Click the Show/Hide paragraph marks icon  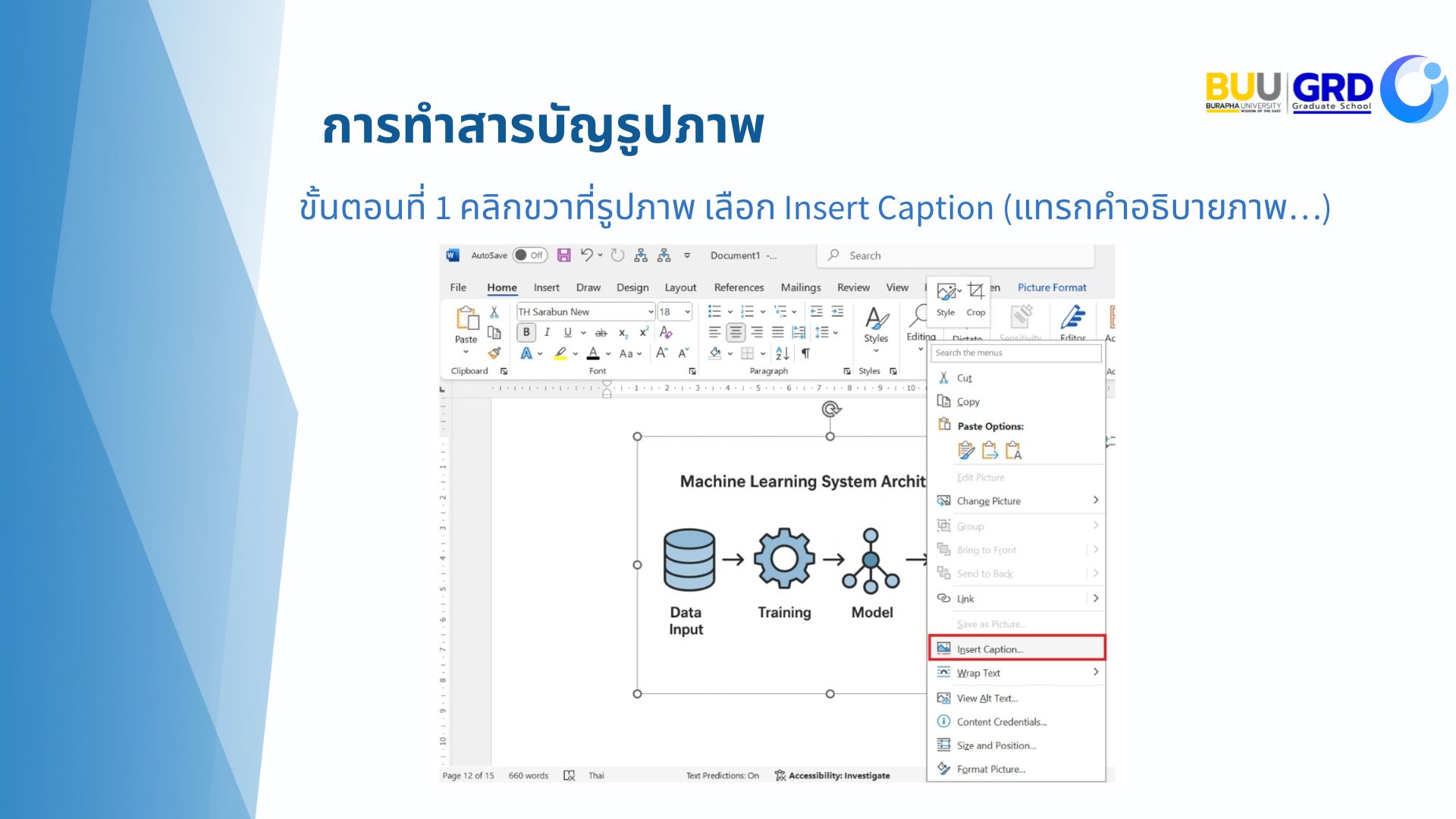805,353
